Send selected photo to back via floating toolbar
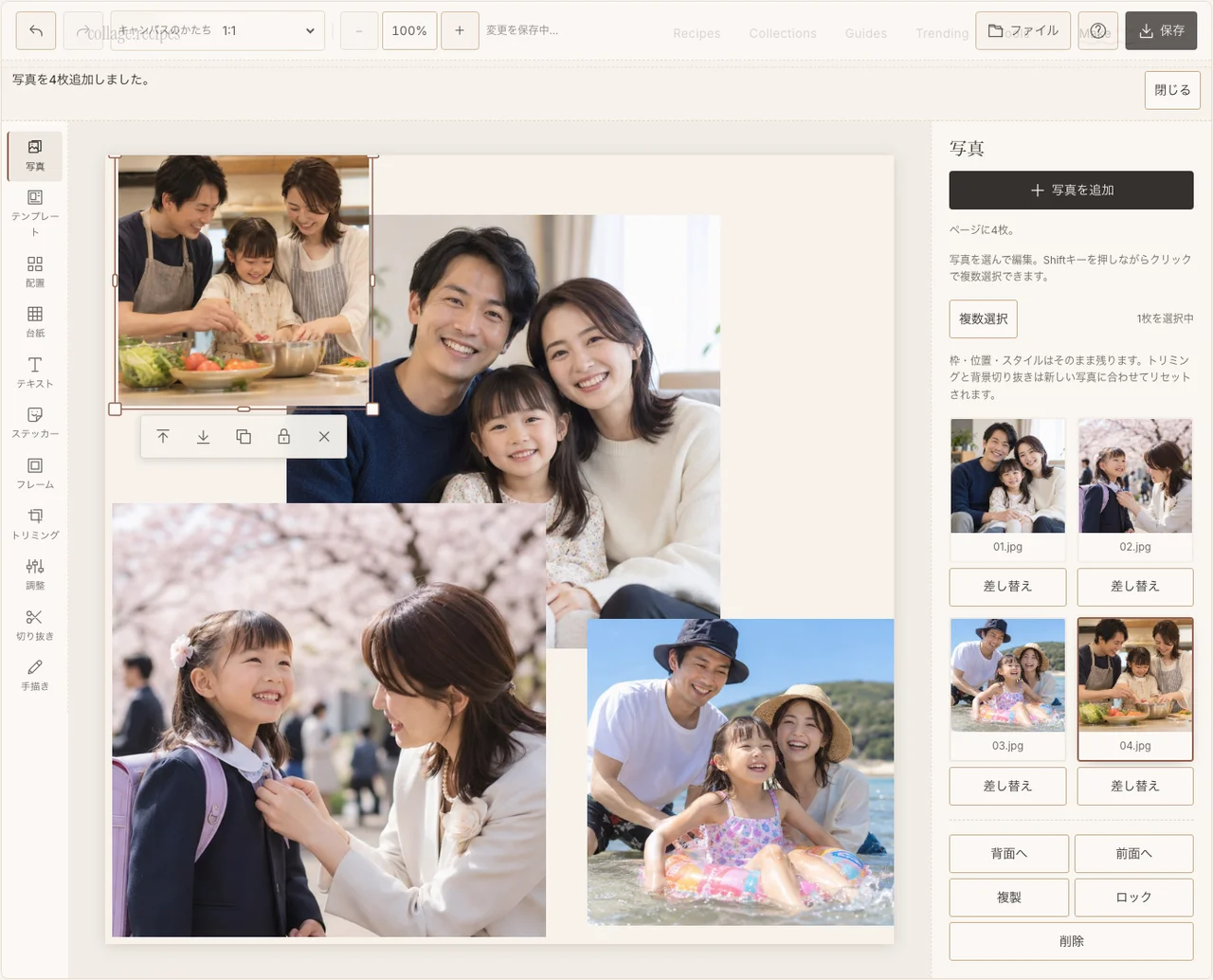1213x980 pixels. point(203,437)
